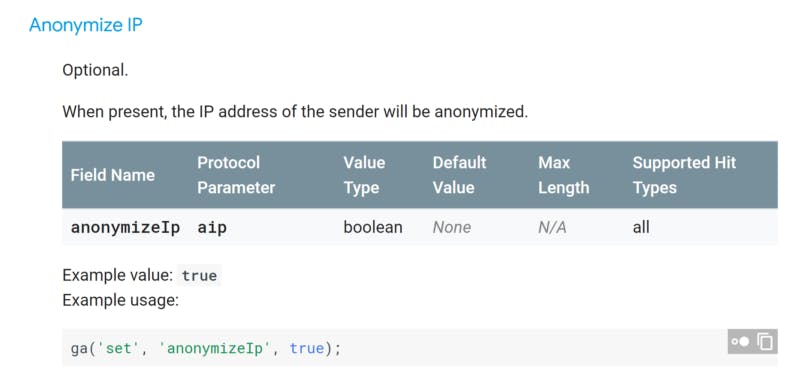Click the Value Type column header
This screenshot has height=381, width=800.
point(364,175)
